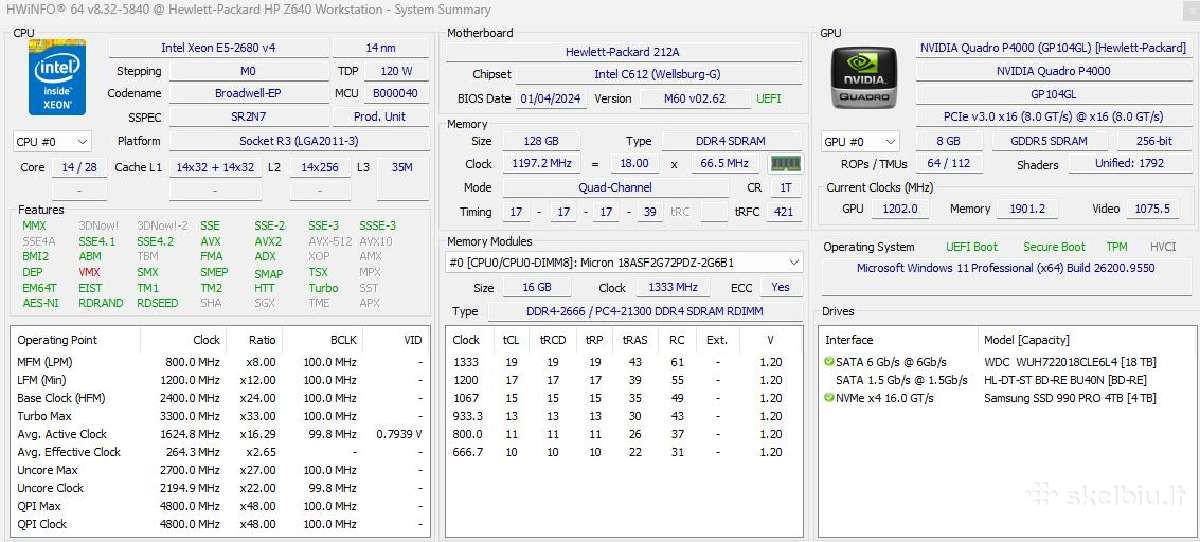This screenshot has height=542, width=1200.
Task: Click the SR2N7 SSPEC value
Action: click(248, 117)
